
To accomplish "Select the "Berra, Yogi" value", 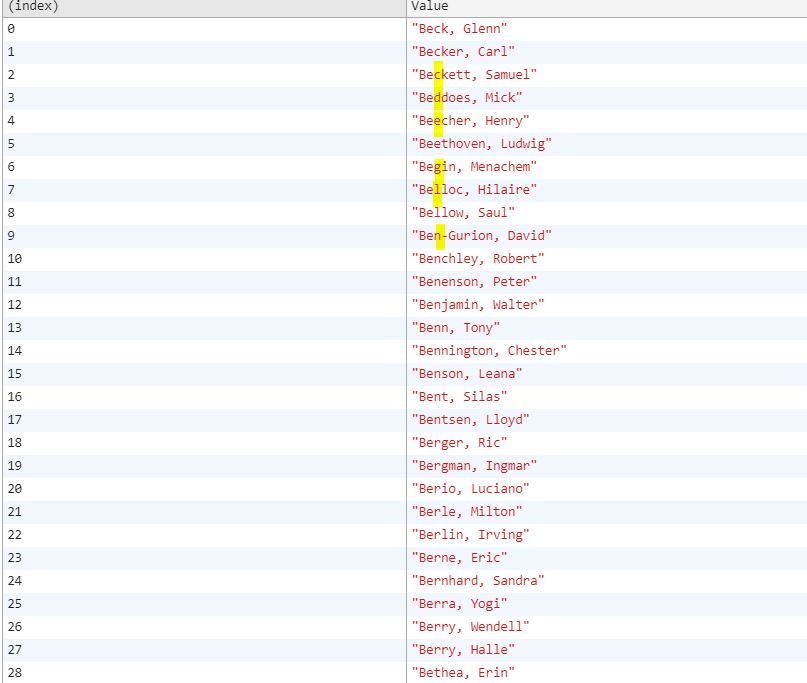I will tap(459, 604).
